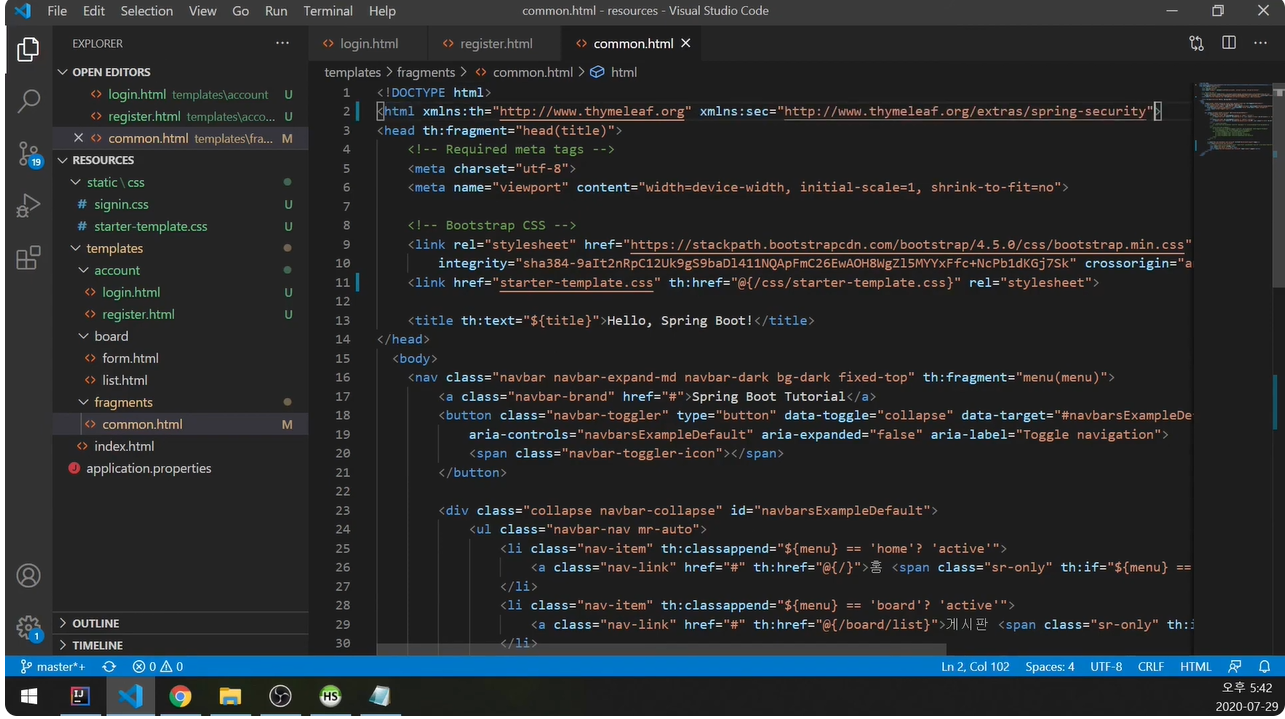1285x719 pixels.
Task: Collapse the account folder
Action: [85, 270]
